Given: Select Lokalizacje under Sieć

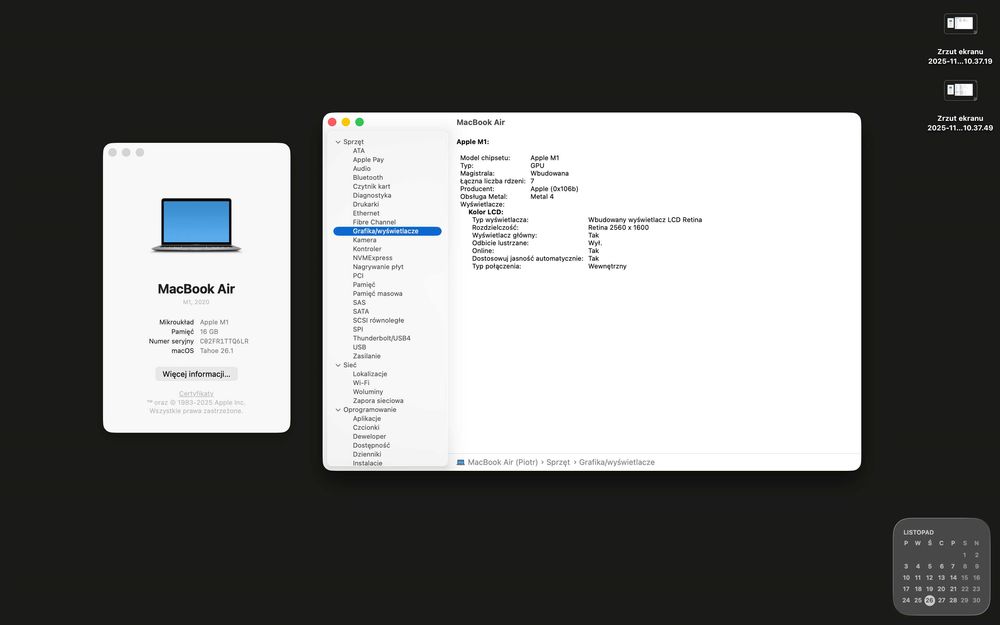Looking at the screenshot, I should 370,374.
